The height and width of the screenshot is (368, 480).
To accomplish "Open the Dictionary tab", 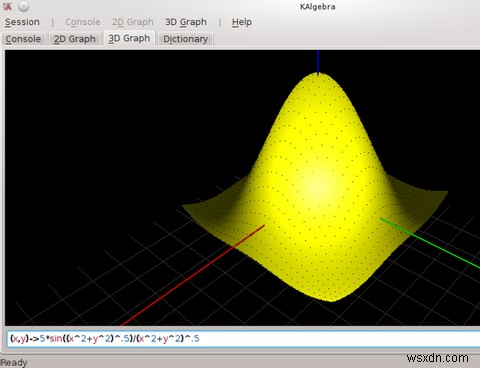I will (x=185, y=39).
